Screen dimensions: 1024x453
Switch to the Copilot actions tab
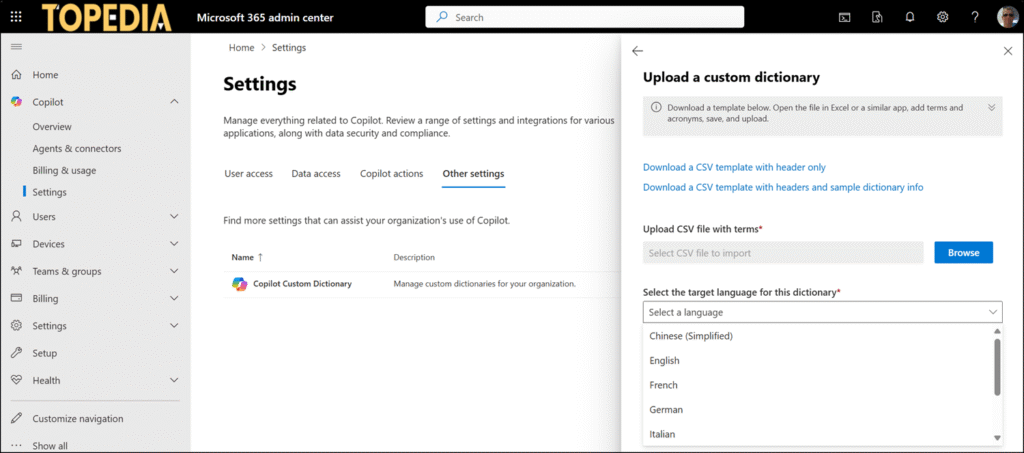[x=391, y=174]
